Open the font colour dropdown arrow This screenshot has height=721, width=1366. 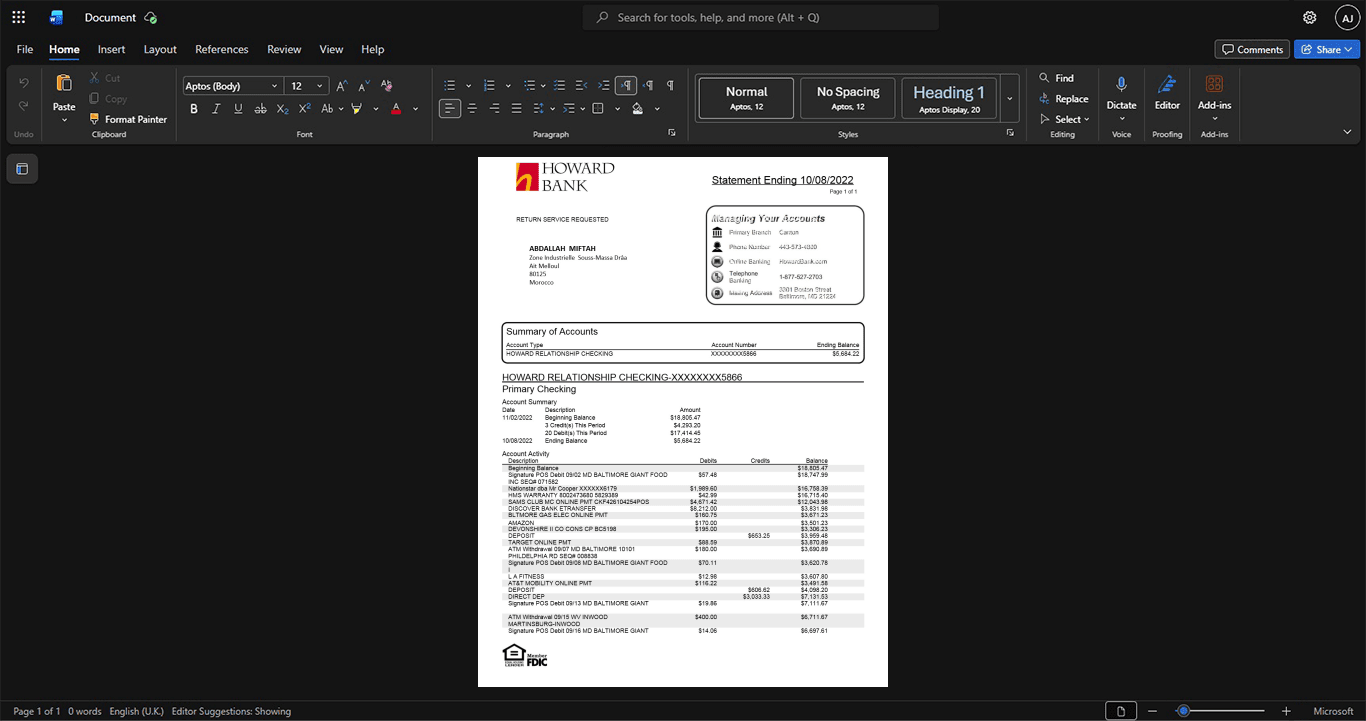tap(416, 109)
